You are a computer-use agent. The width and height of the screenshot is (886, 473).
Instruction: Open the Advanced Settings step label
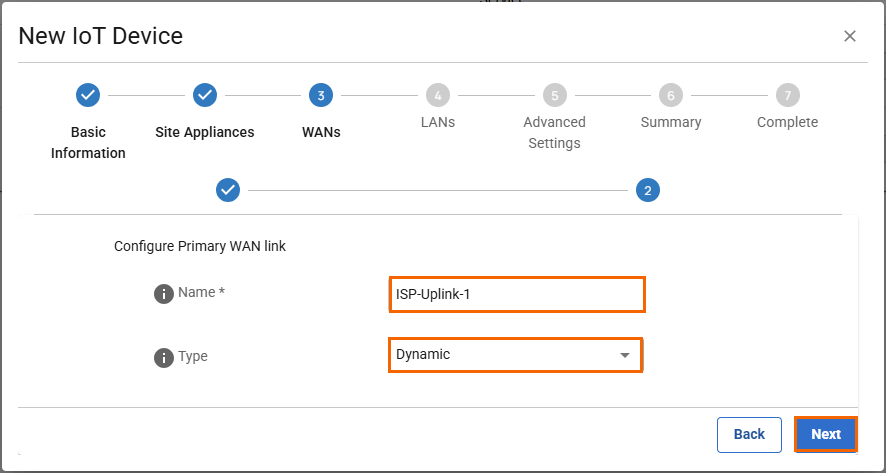click(x=554, y=132)
